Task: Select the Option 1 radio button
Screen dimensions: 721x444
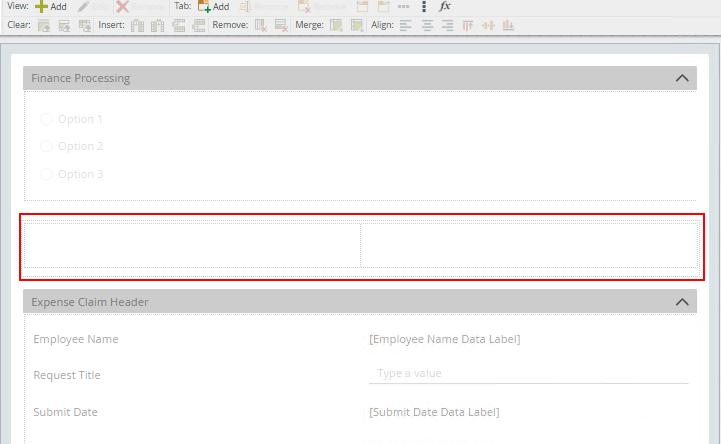Action: click(x=46, y=119)
